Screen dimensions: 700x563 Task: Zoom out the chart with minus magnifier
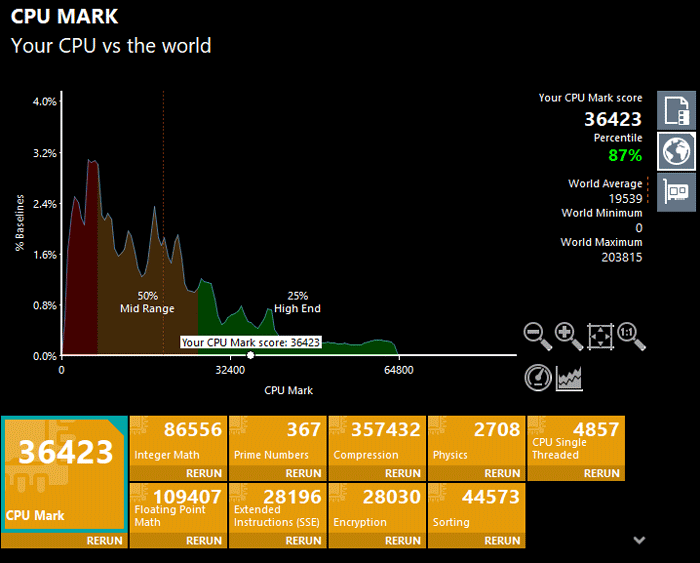[538, 337]
